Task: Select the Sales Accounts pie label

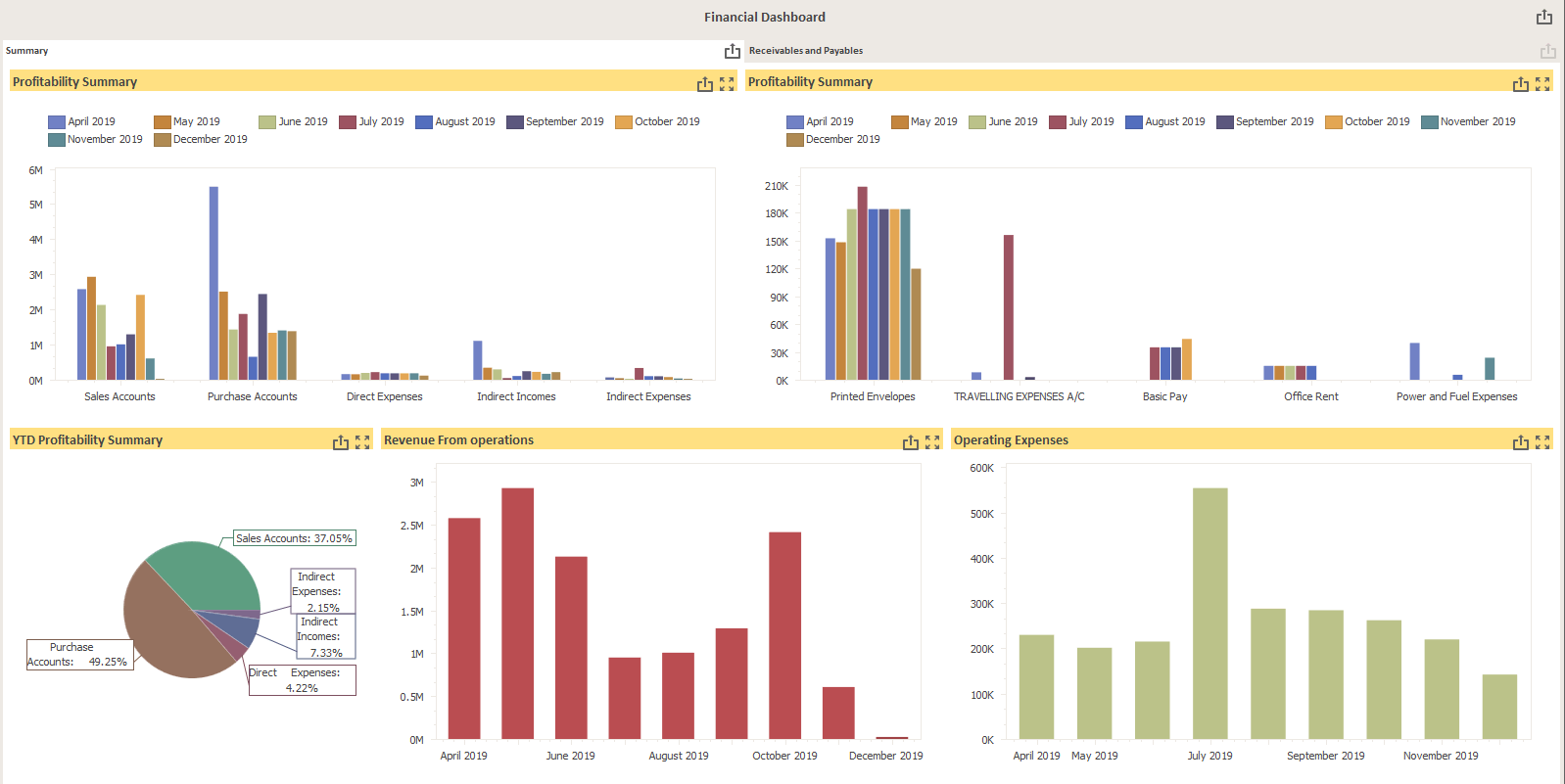Action: click(294, 538)
